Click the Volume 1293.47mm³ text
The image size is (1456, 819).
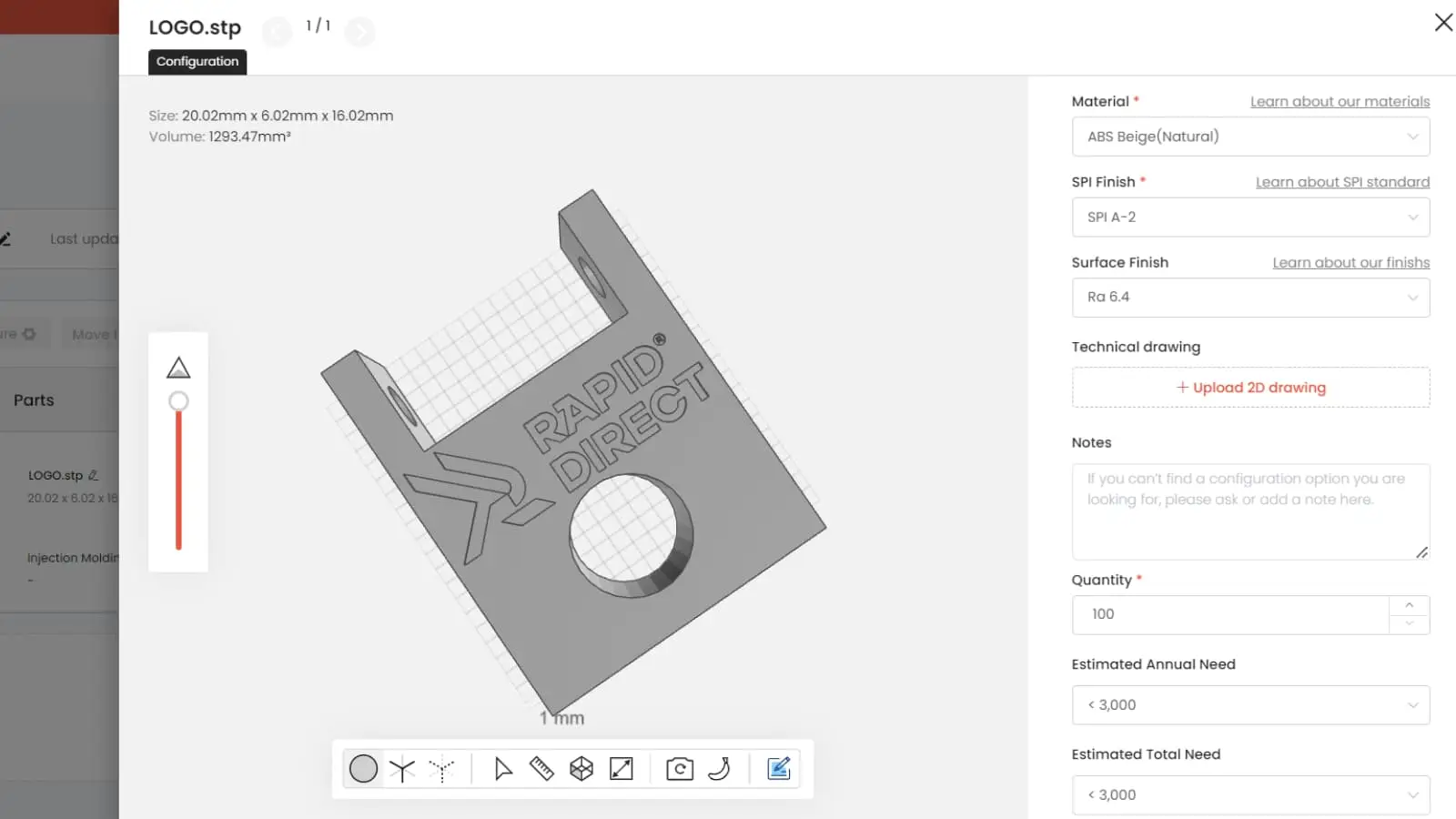219,136
